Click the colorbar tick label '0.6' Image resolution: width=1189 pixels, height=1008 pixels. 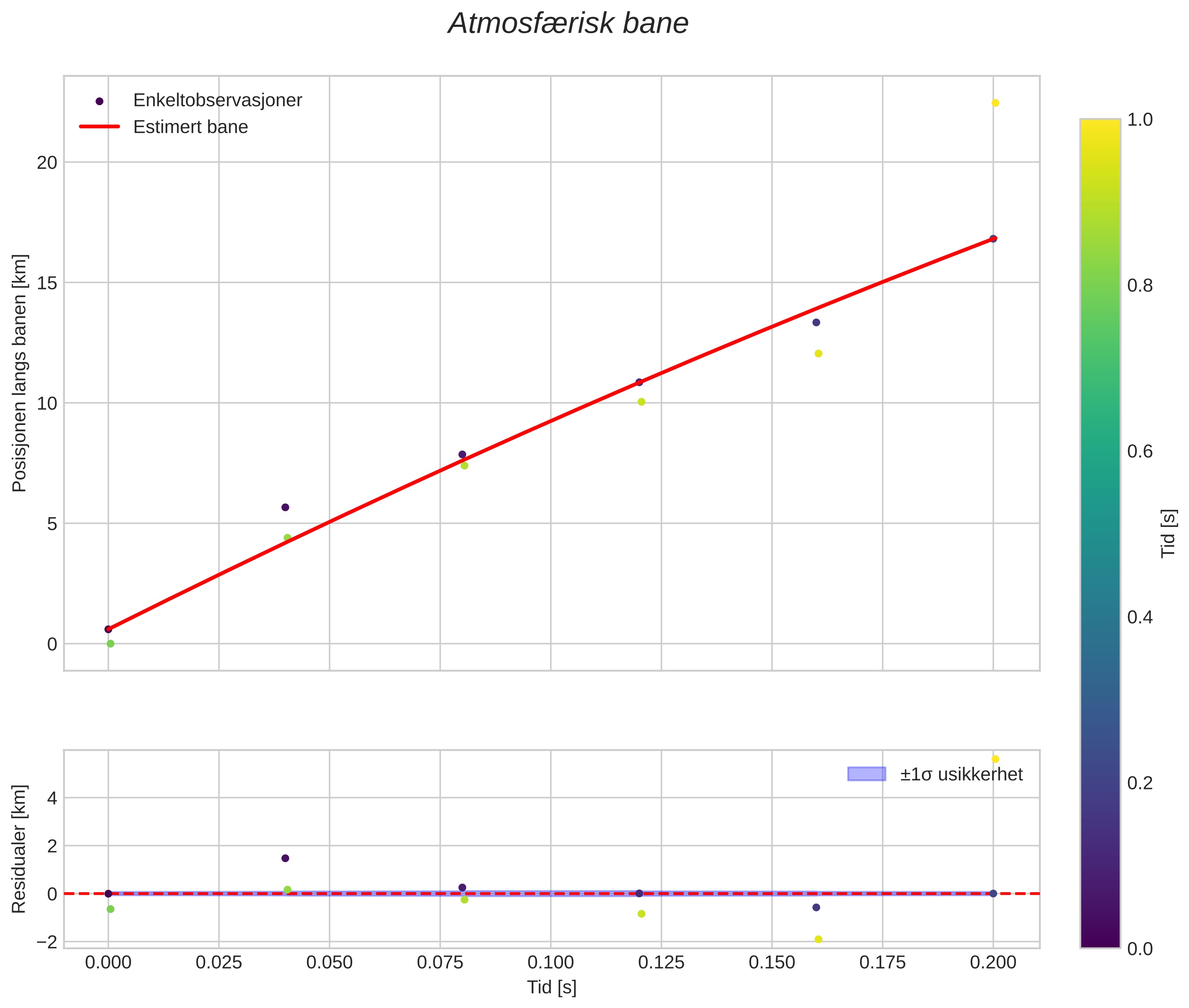(x=1140, y=451)
